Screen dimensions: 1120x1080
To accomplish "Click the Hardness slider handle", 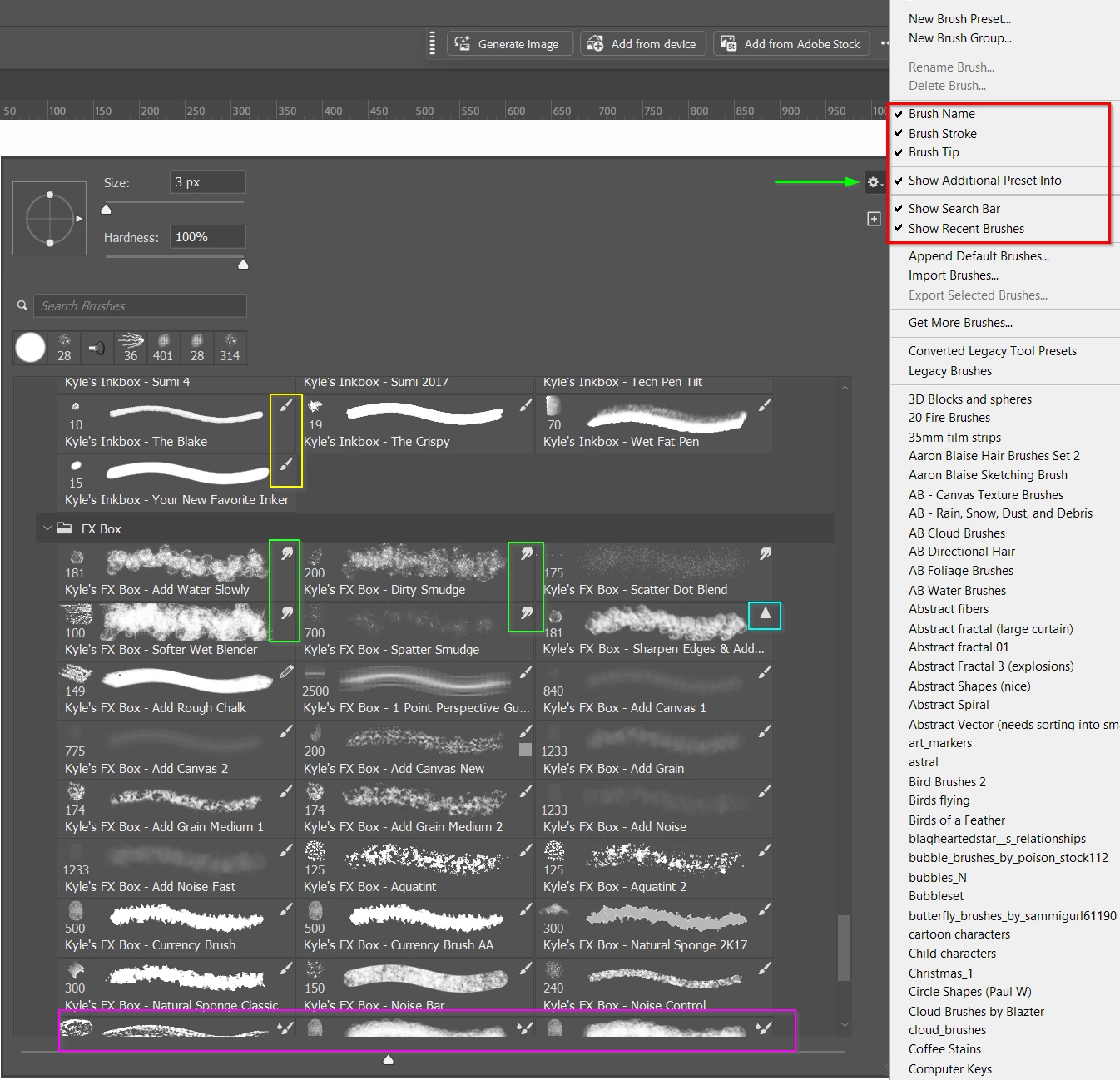I will 243,264.
